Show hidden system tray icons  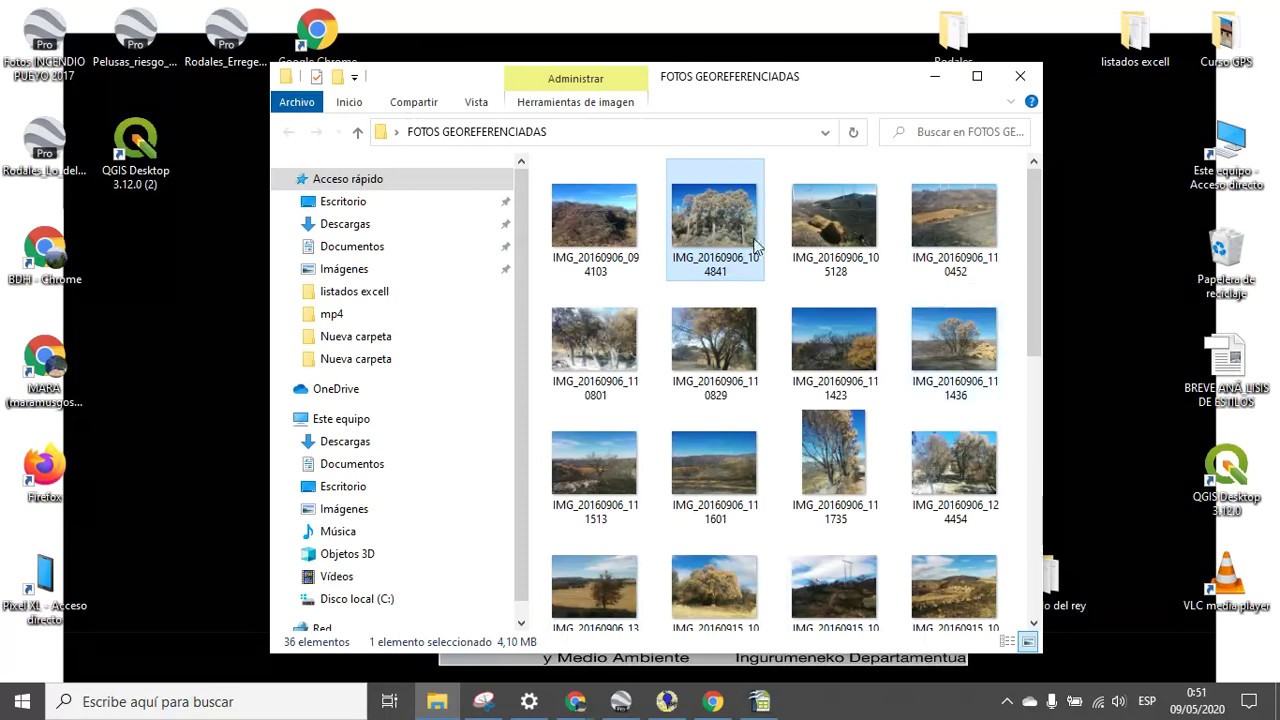(x=1007, y=701)
